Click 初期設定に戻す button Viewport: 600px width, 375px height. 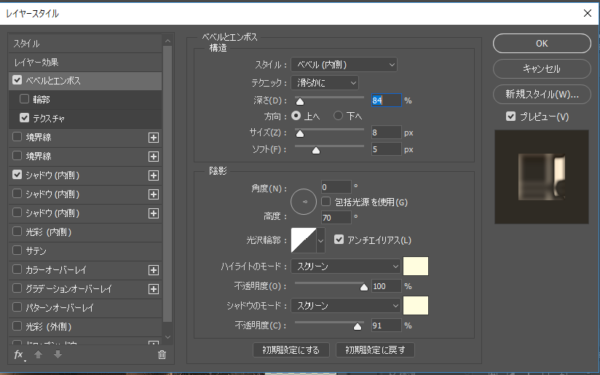375,350
